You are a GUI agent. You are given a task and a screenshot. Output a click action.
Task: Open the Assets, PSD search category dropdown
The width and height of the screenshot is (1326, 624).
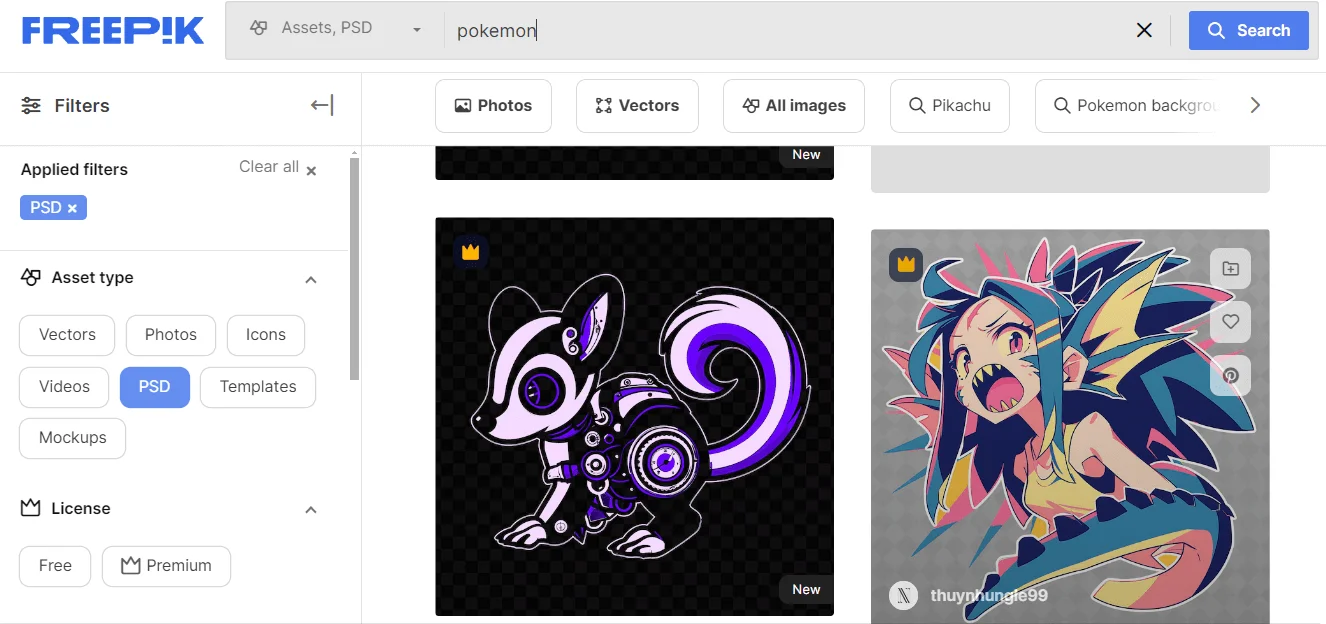tap(336, 29)
